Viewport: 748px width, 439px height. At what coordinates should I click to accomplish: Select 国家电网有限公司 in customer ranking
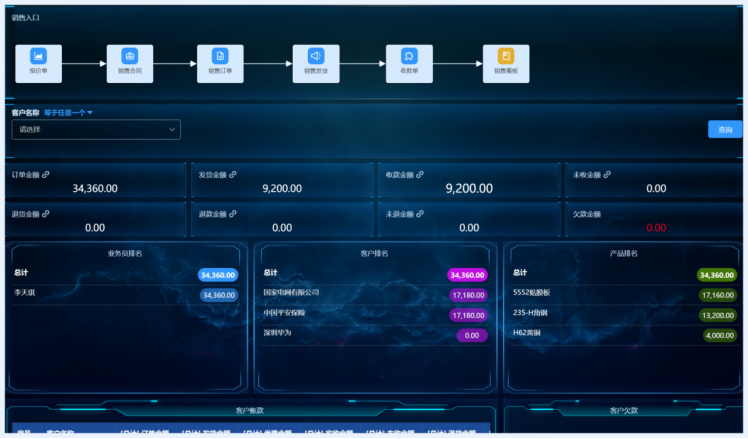pyautogui.click(x=291, y=293)
